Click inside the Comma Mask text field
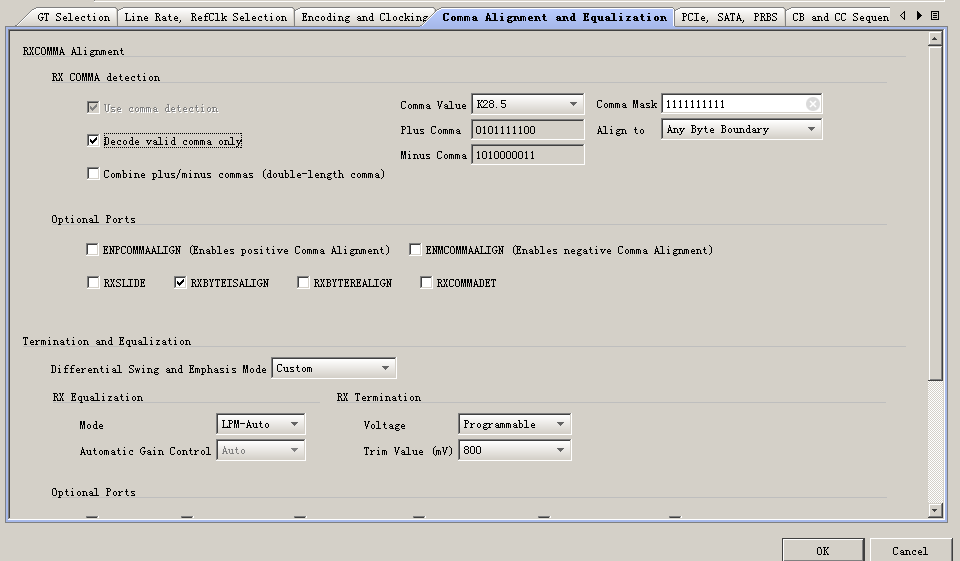 point(732,104)
